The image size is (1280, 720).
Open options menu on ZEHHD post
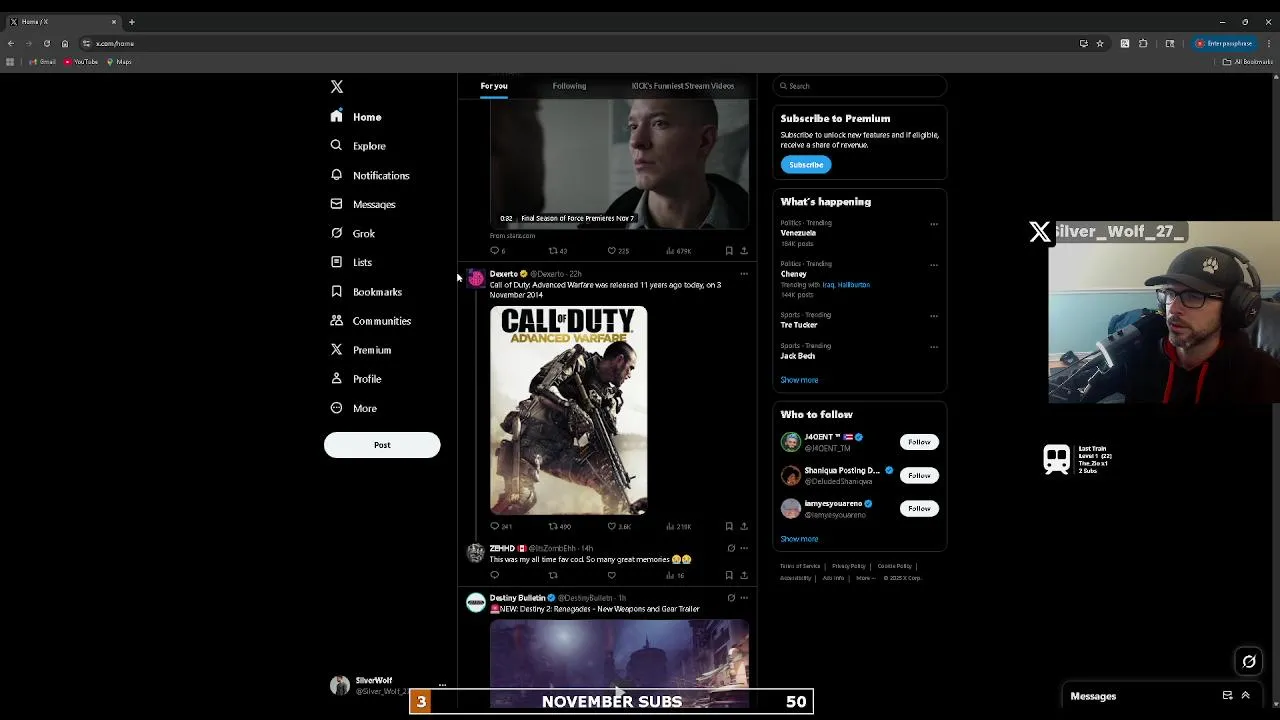[x=743, y=548]
